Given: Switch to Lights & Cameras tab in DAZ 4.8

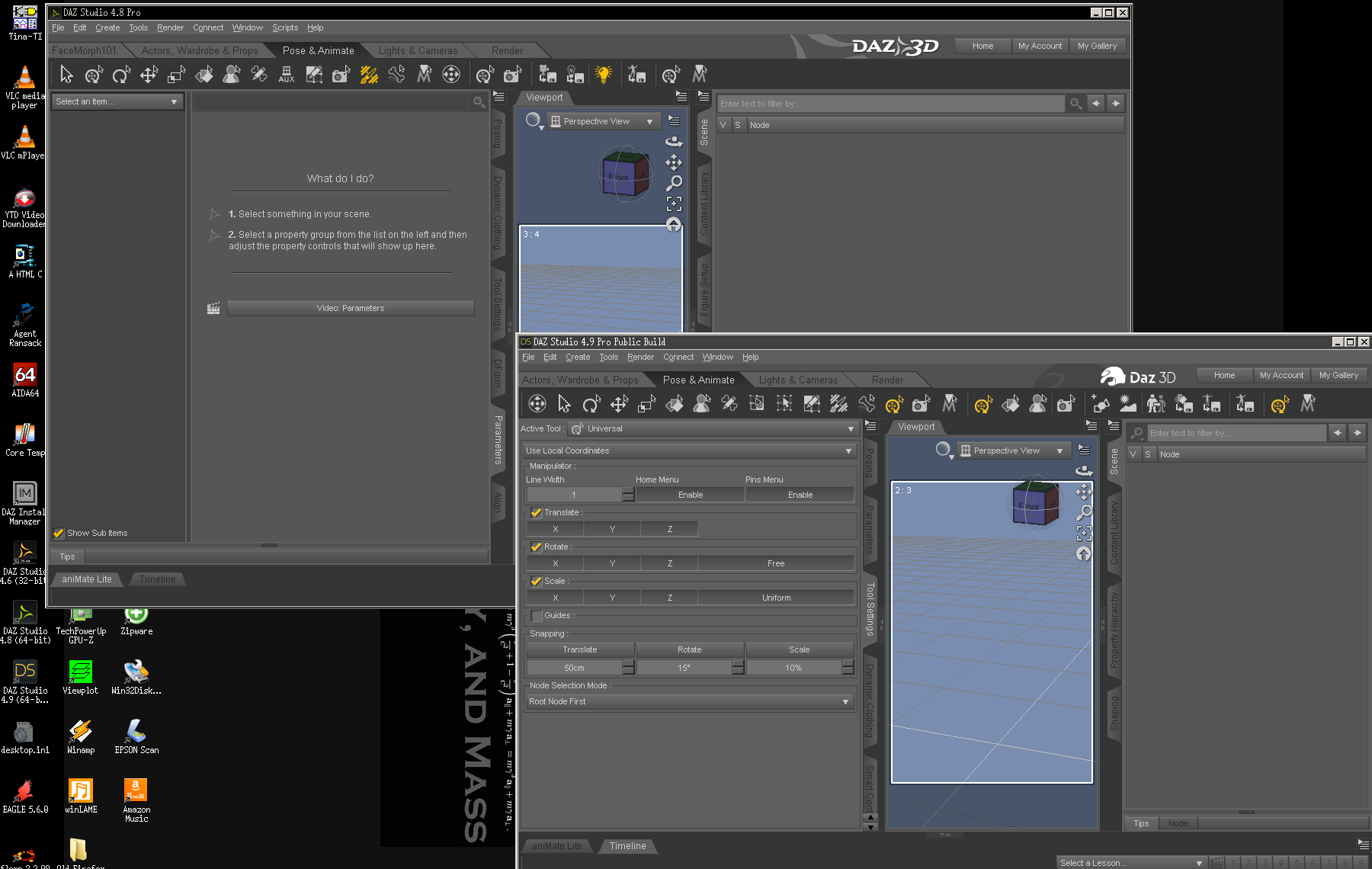Looking at the screenshot, I should [x=418, y=50].
